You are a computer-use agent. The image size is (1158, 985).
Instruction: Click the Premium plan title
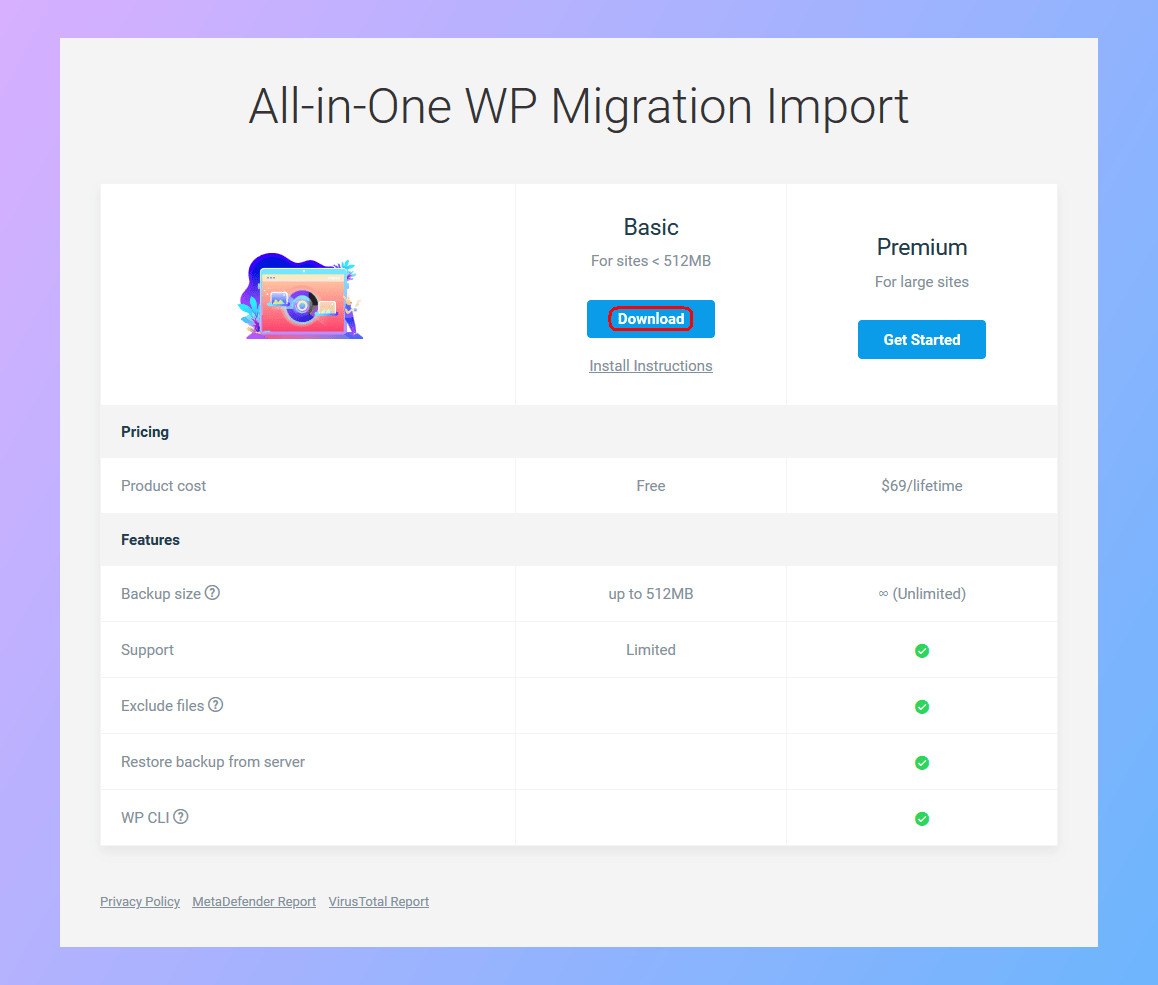point(922,247)
